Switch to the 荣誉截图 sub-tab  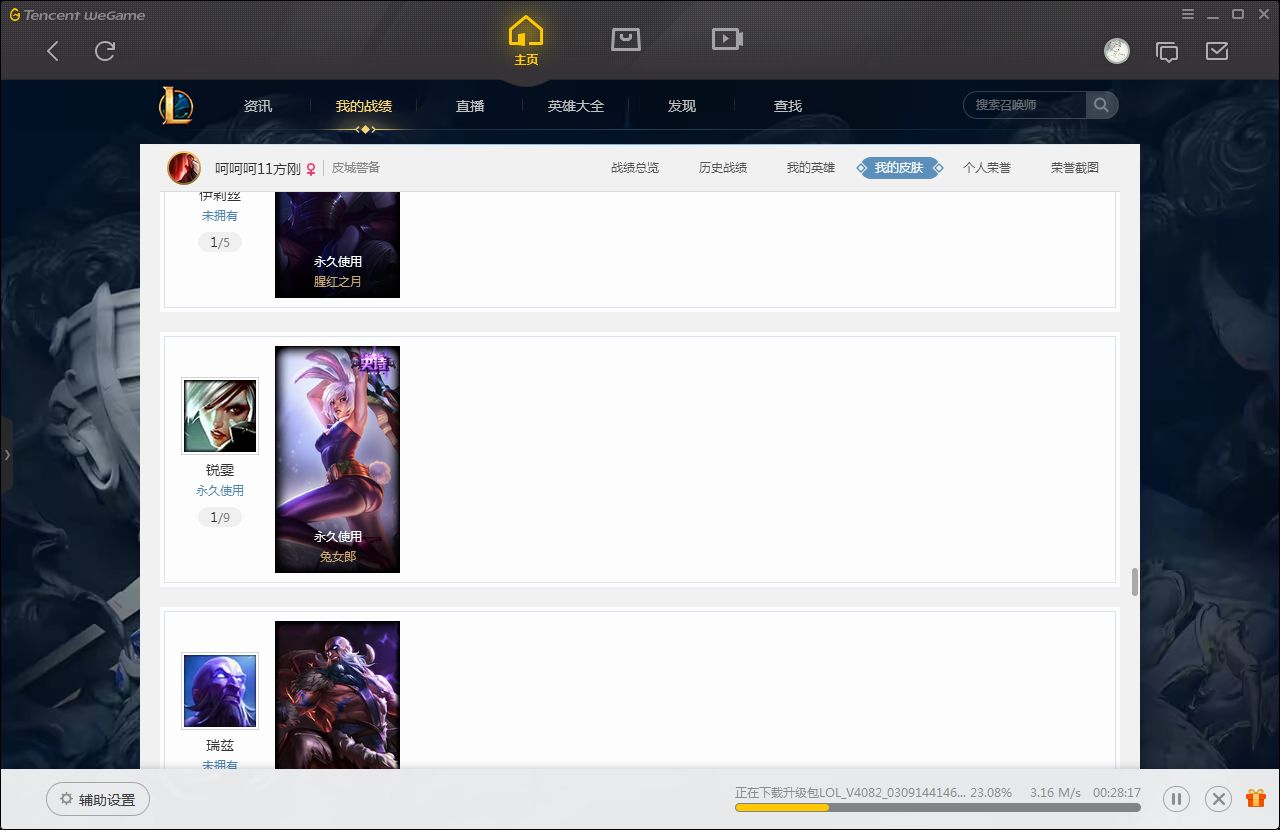(x=1075, y=168)
